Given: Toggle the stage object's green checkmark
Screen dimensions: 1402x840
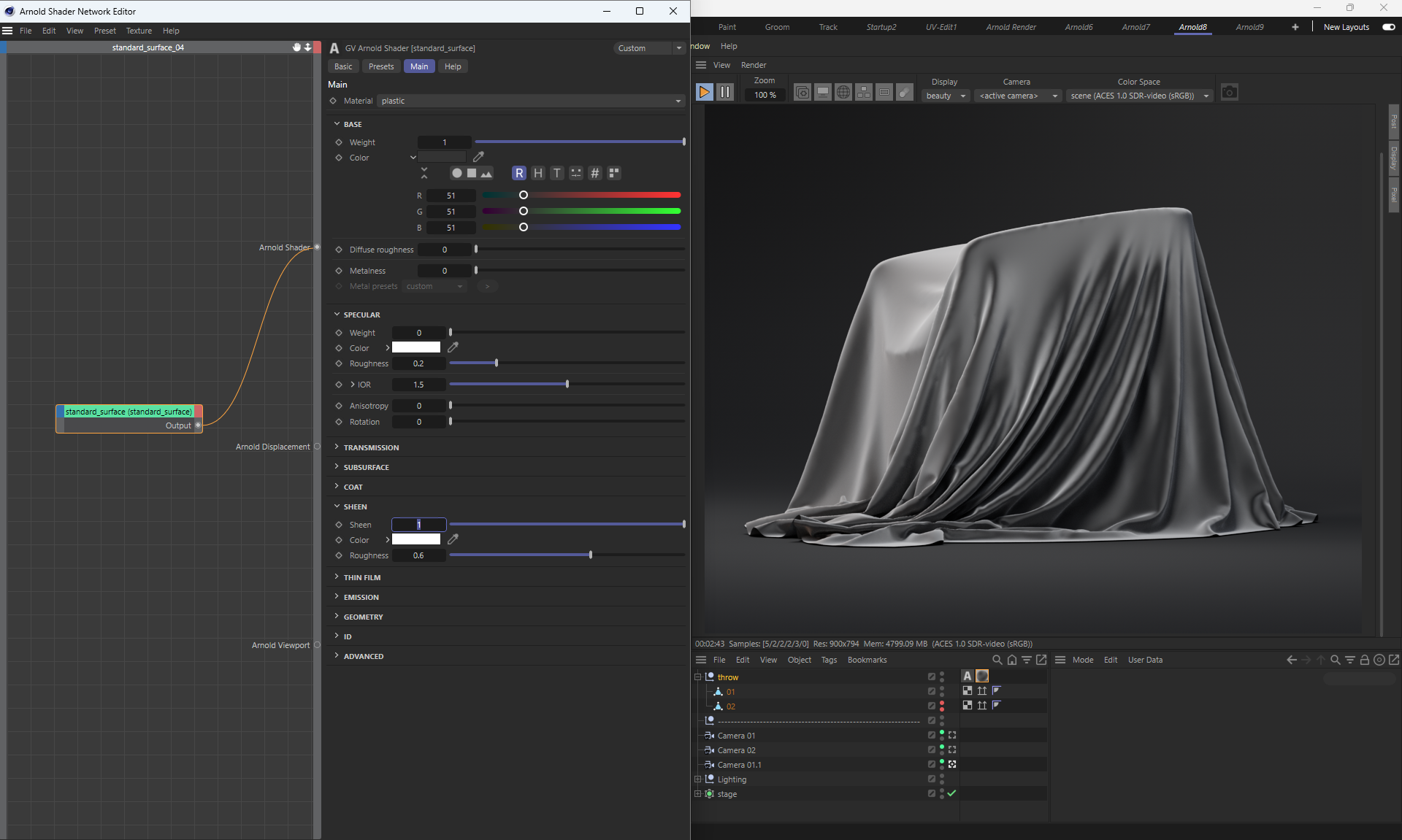Looking at the screenshot, I should click(951, 793).
